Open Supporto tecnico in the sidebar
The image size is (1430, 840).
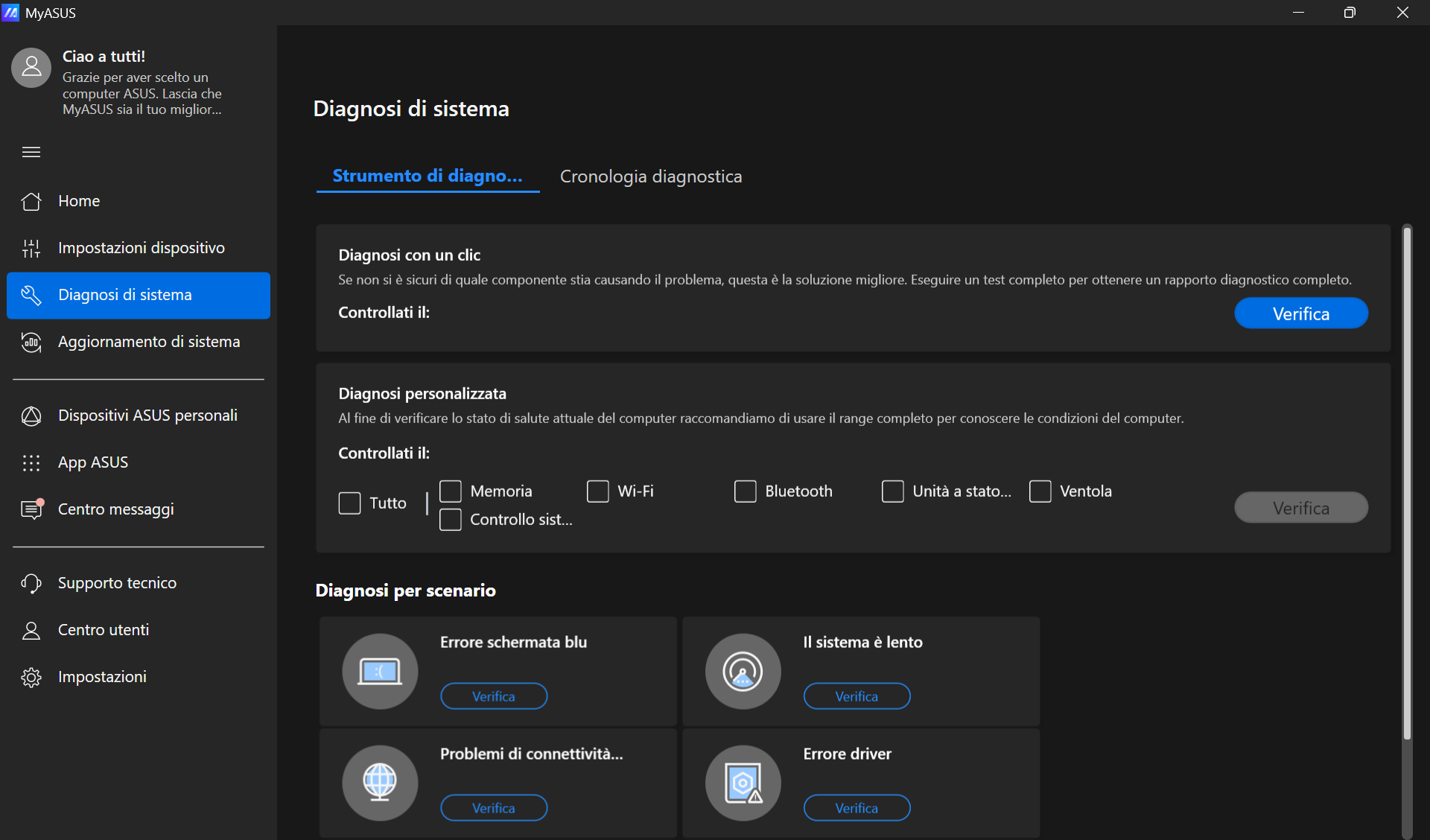(x=139, y=583)
